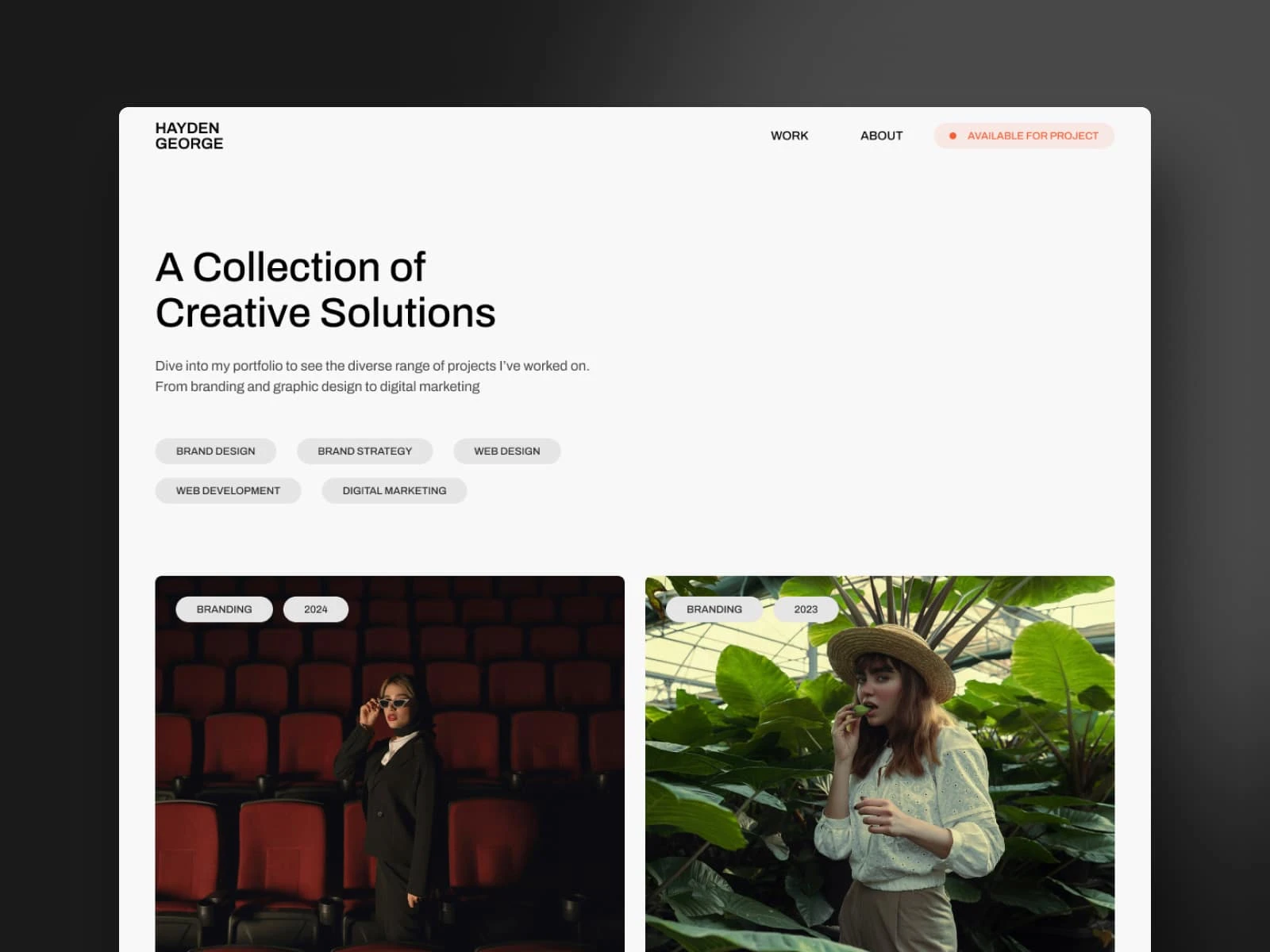This screenshot has height=952, width=1270.
Task: Select the BRAND STRATEGY tag
Action: (x=364, y=451)
